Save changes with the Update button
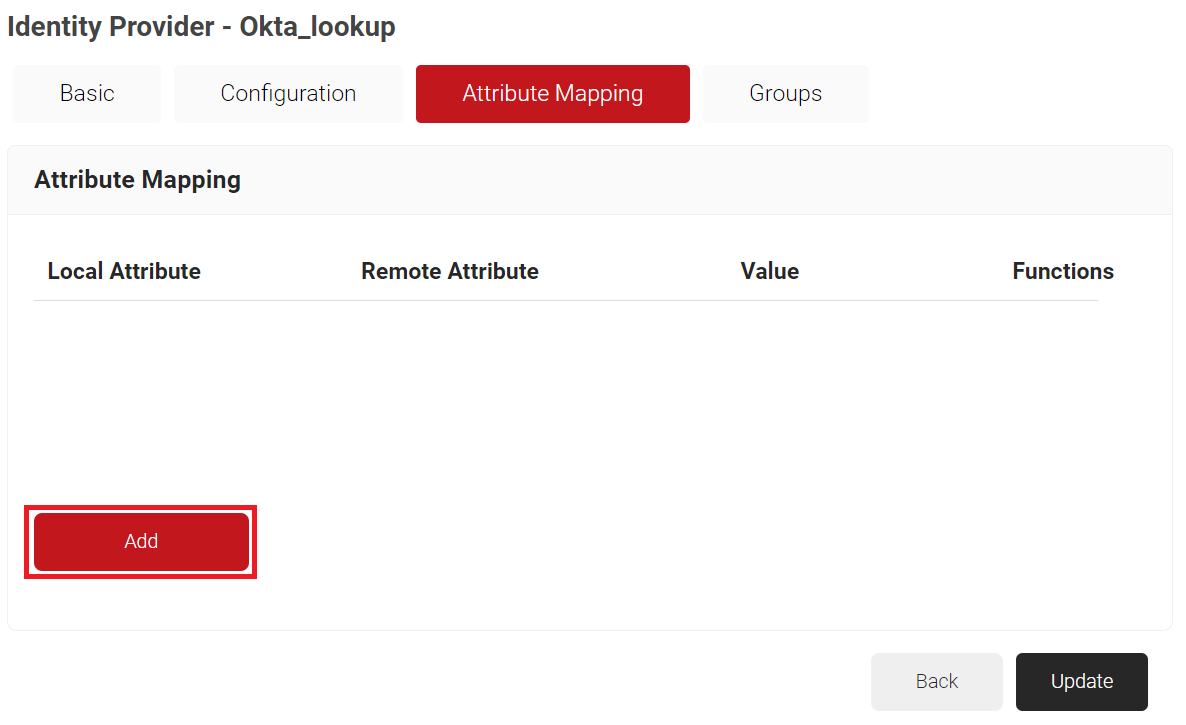 pyautogui.click(x=1082, y=682)
